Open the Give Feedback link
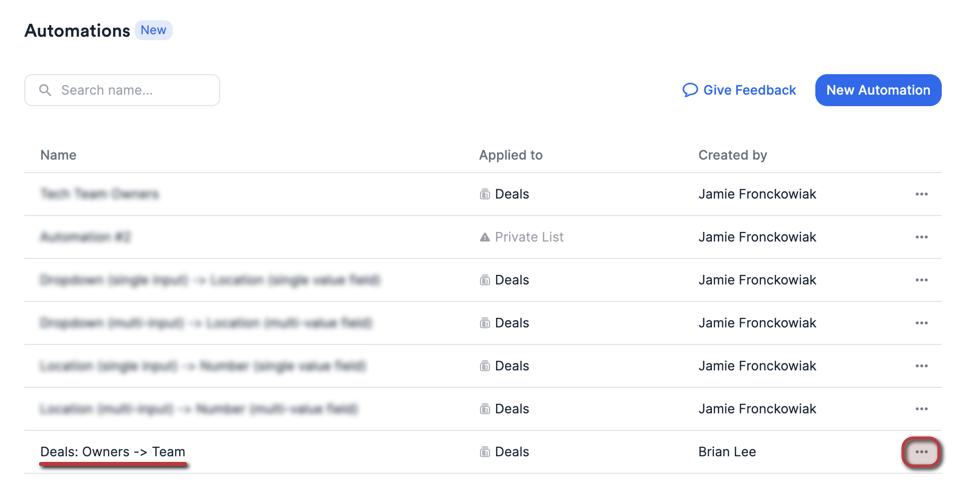This screenshot has height=492, width=959. [749, 90]
